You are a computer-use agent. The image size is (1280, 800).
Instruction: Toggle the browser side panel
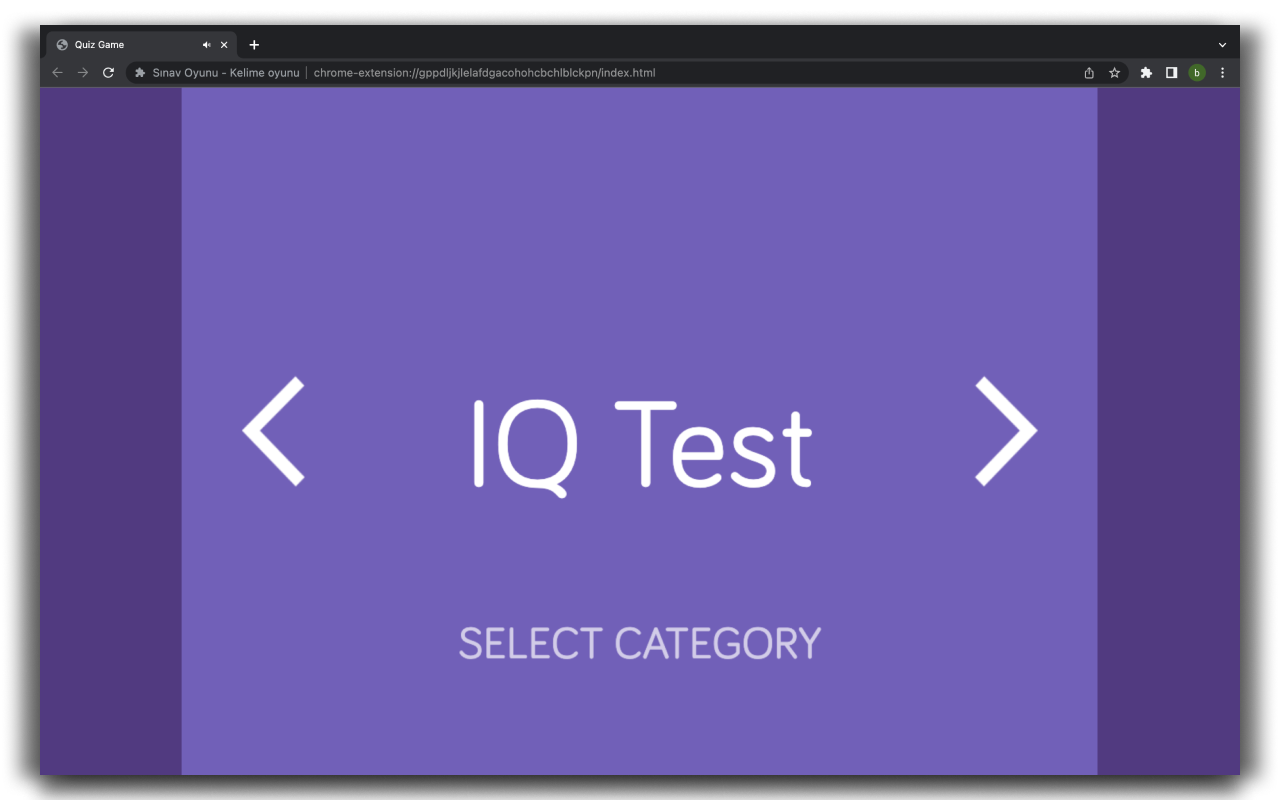click(1171, 73)
